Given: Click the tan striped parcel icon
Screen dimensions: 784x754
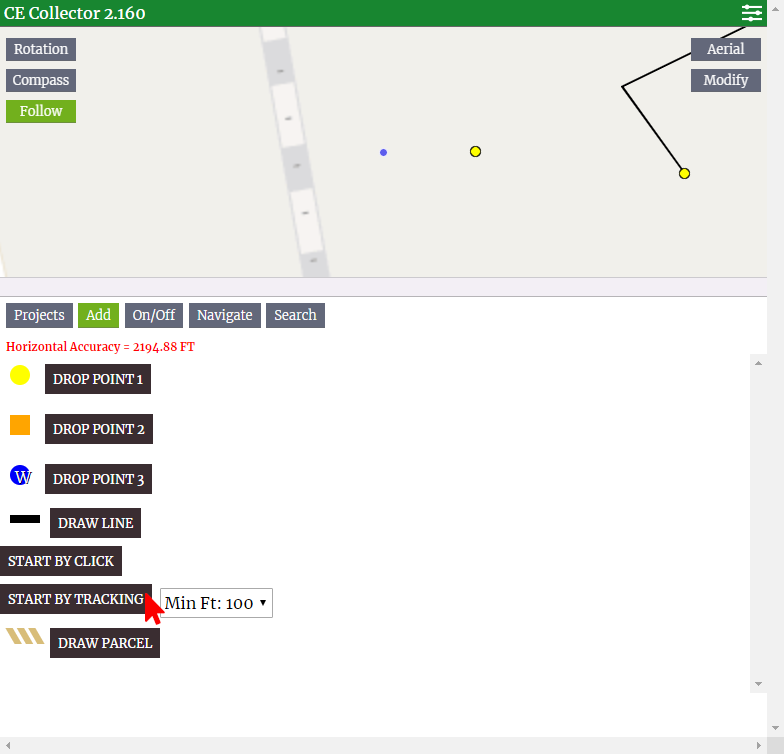Looking at the screenshot, I should coord(25,636).
